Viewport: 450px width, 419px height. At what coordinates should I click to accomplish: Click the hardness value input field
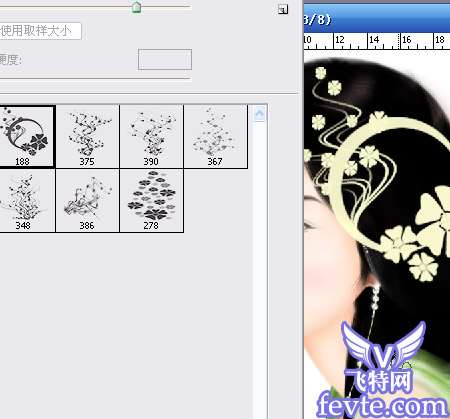point(165,60)
